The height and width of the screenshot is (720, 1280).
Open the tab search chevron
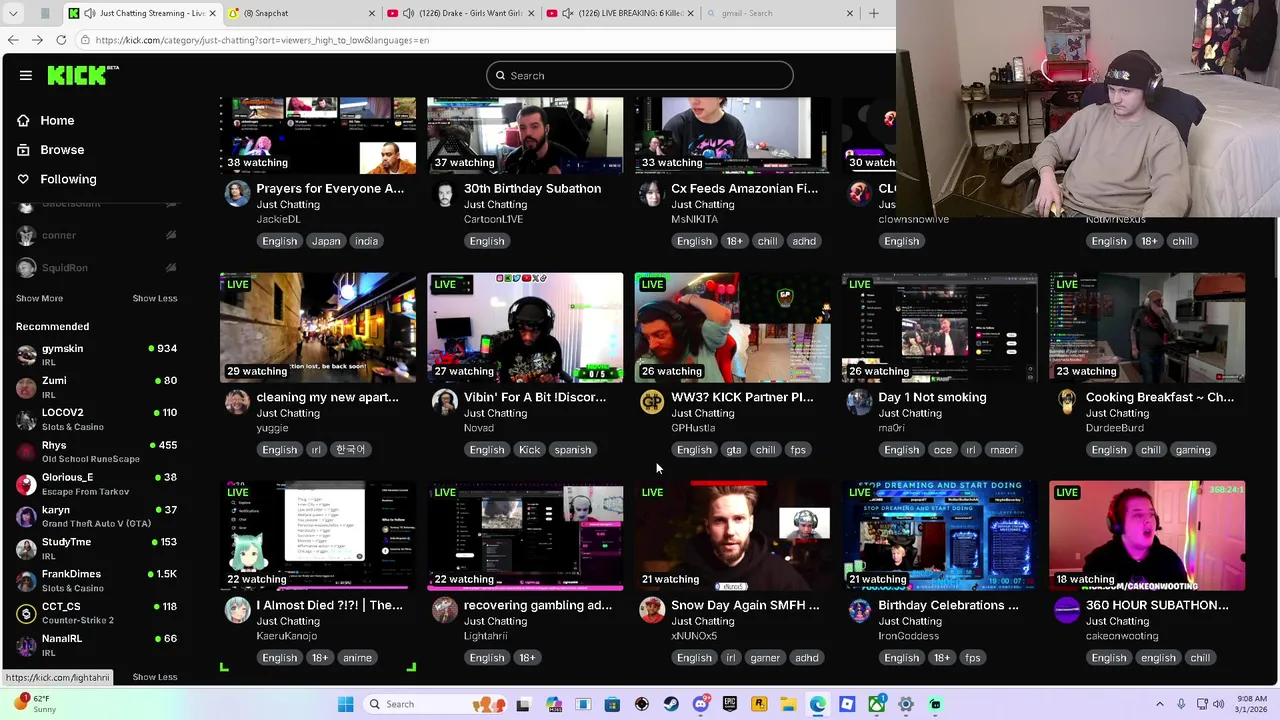15,13
